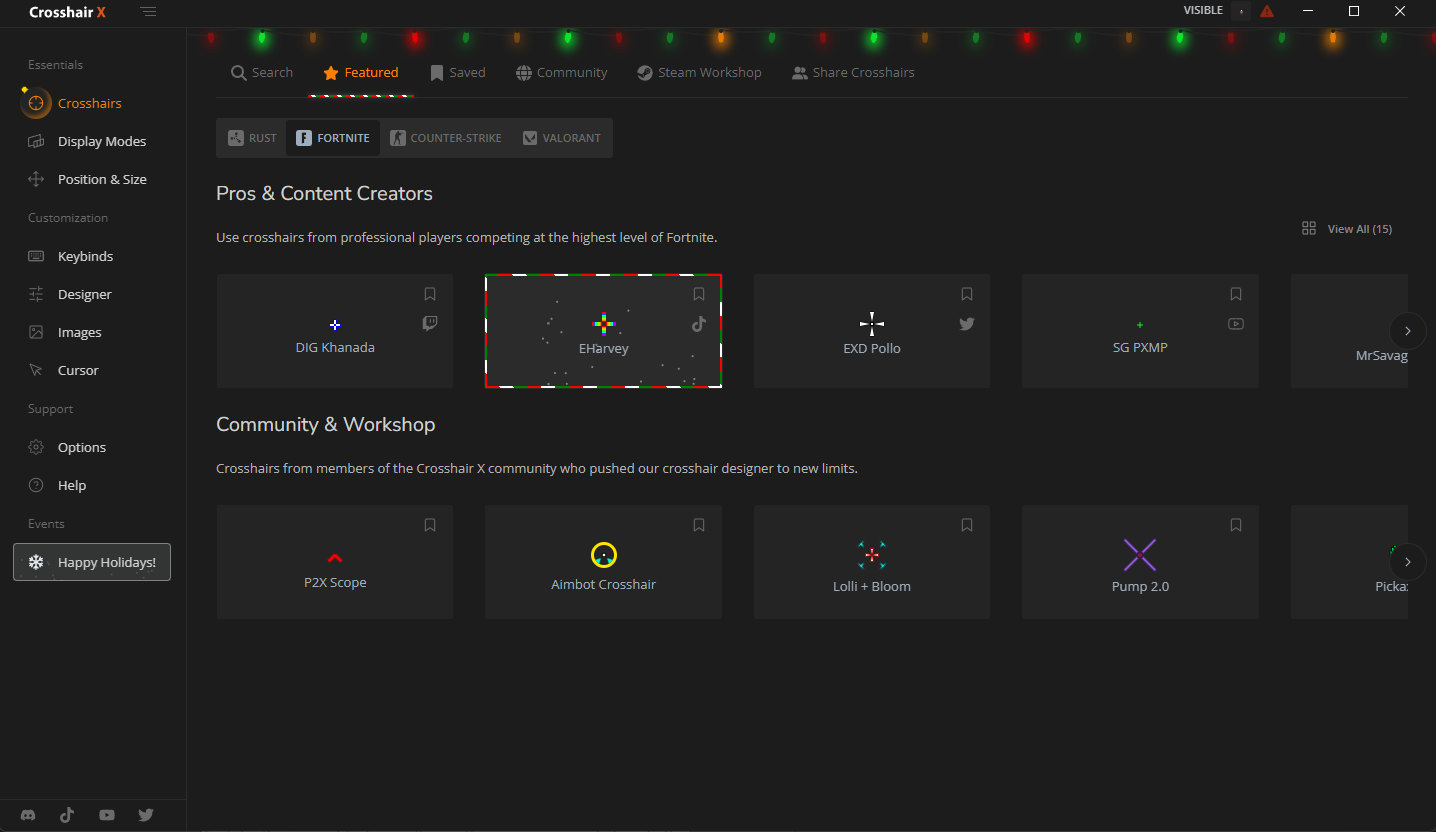The image size is (1436, 832).
Task: Select the VALORANT game filter tab
Action: click(561, 138)
